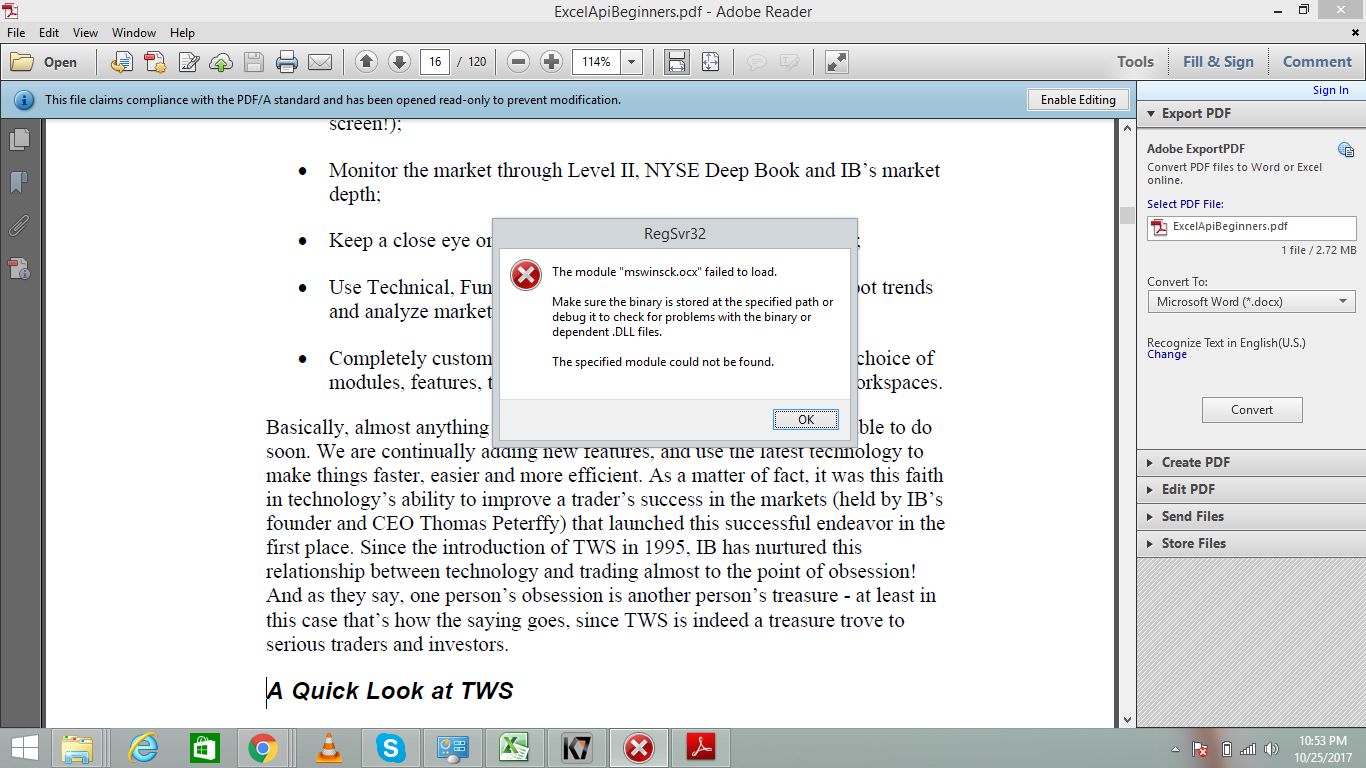
Task: Switch to the Fill & Sign tab
Action: point(1218,62)
